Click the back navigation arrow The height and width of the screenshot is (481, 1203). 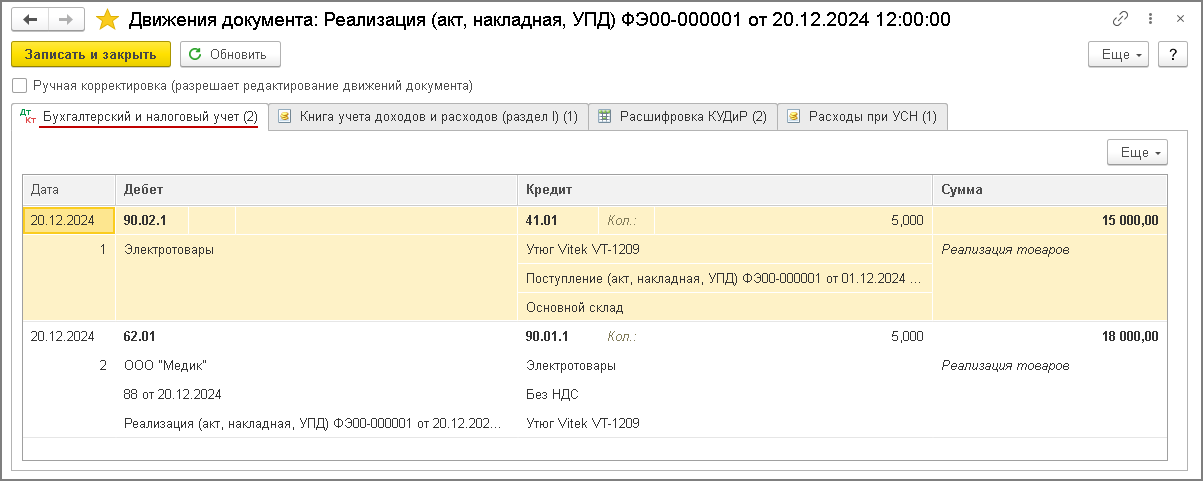(30, 20)
